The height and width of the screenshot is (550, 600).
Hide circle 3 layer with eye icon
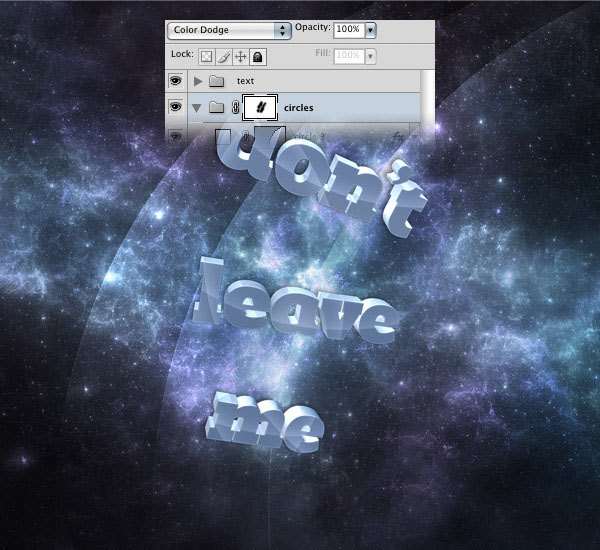(x=176, y=136)
